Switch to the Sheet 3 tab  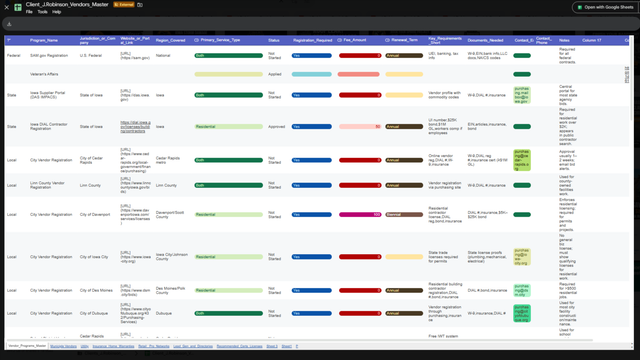point(272,346)
